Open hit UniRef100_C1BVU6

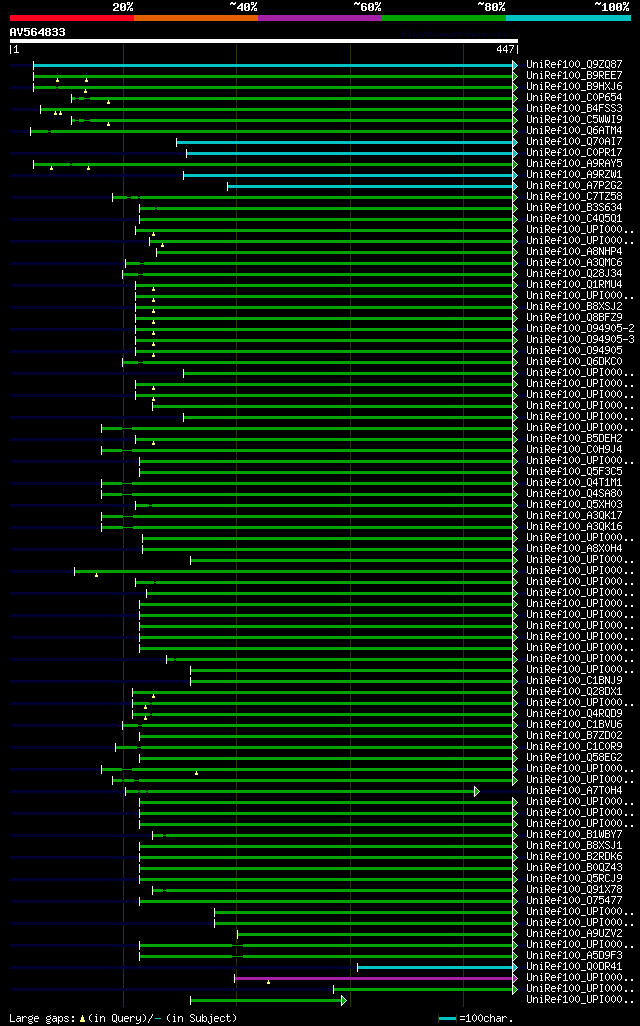[574, 724]
